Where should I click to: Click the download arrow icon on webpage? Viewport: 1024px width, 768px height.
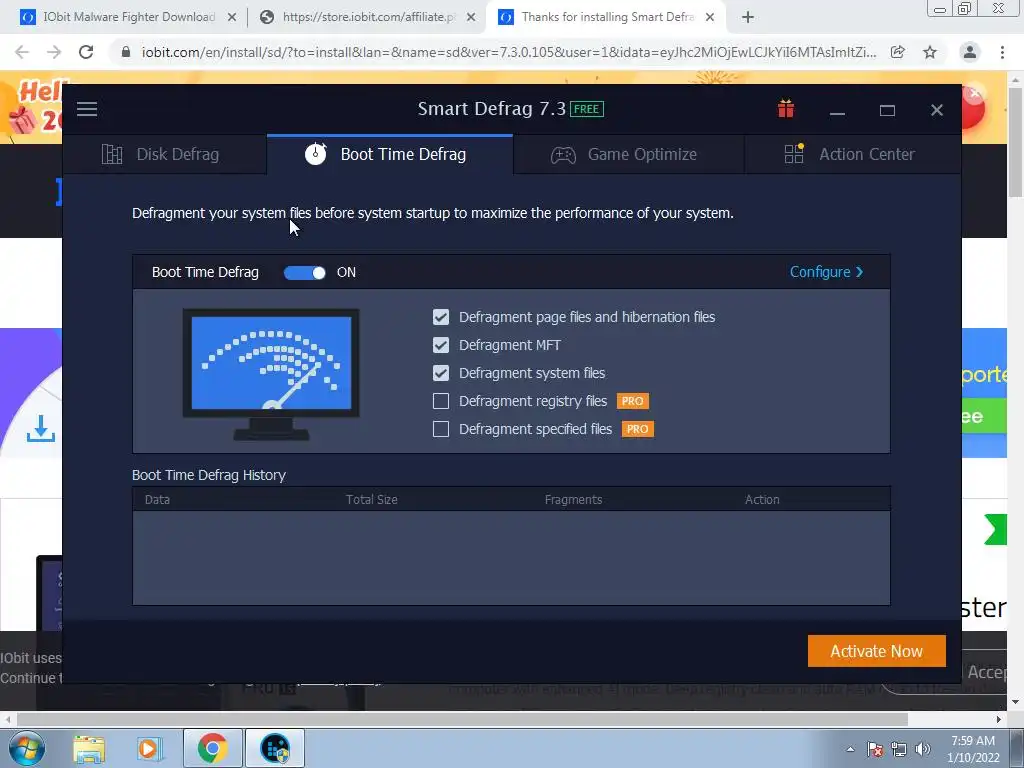pos(40,428)
